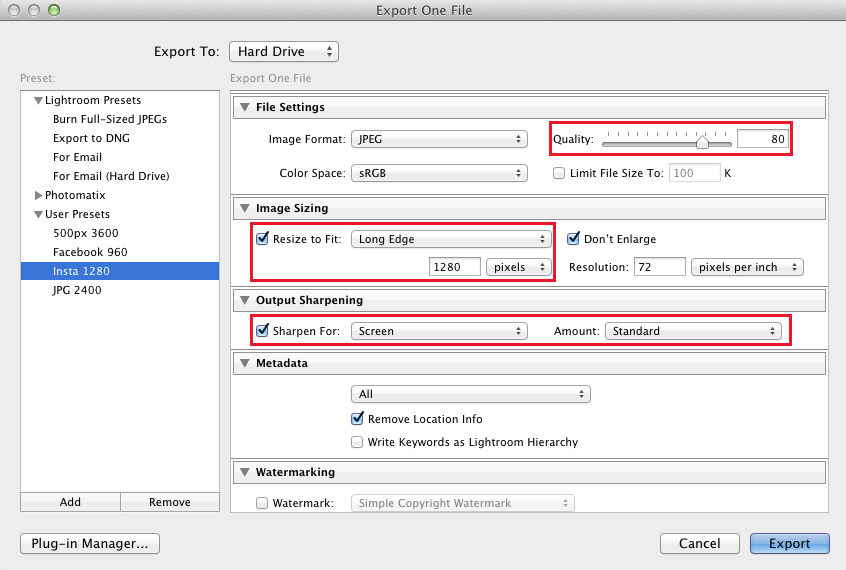Enable the Watermark checkbox
The height and width of the screenshot is (570, 846).
[x=262, y=503]
